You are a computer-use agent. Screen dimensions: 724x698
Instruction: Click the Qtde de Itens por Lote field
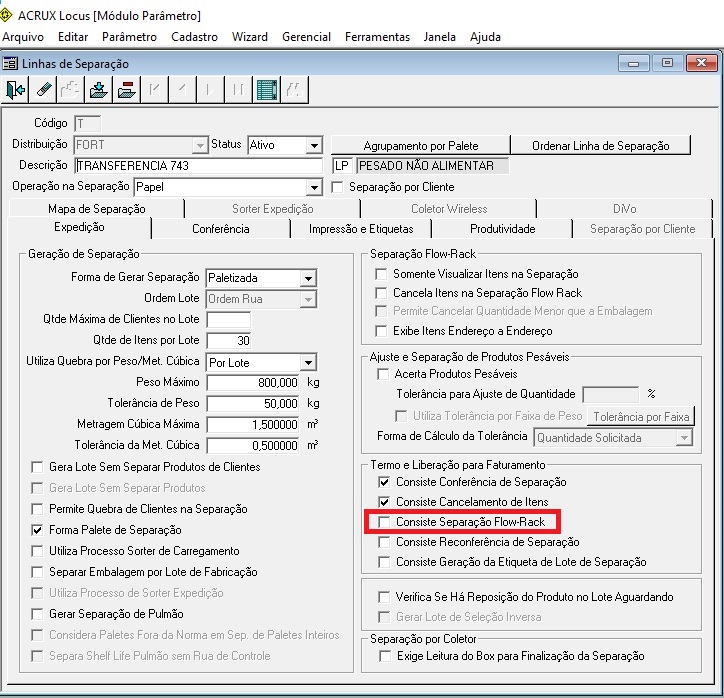pos(229,341)
